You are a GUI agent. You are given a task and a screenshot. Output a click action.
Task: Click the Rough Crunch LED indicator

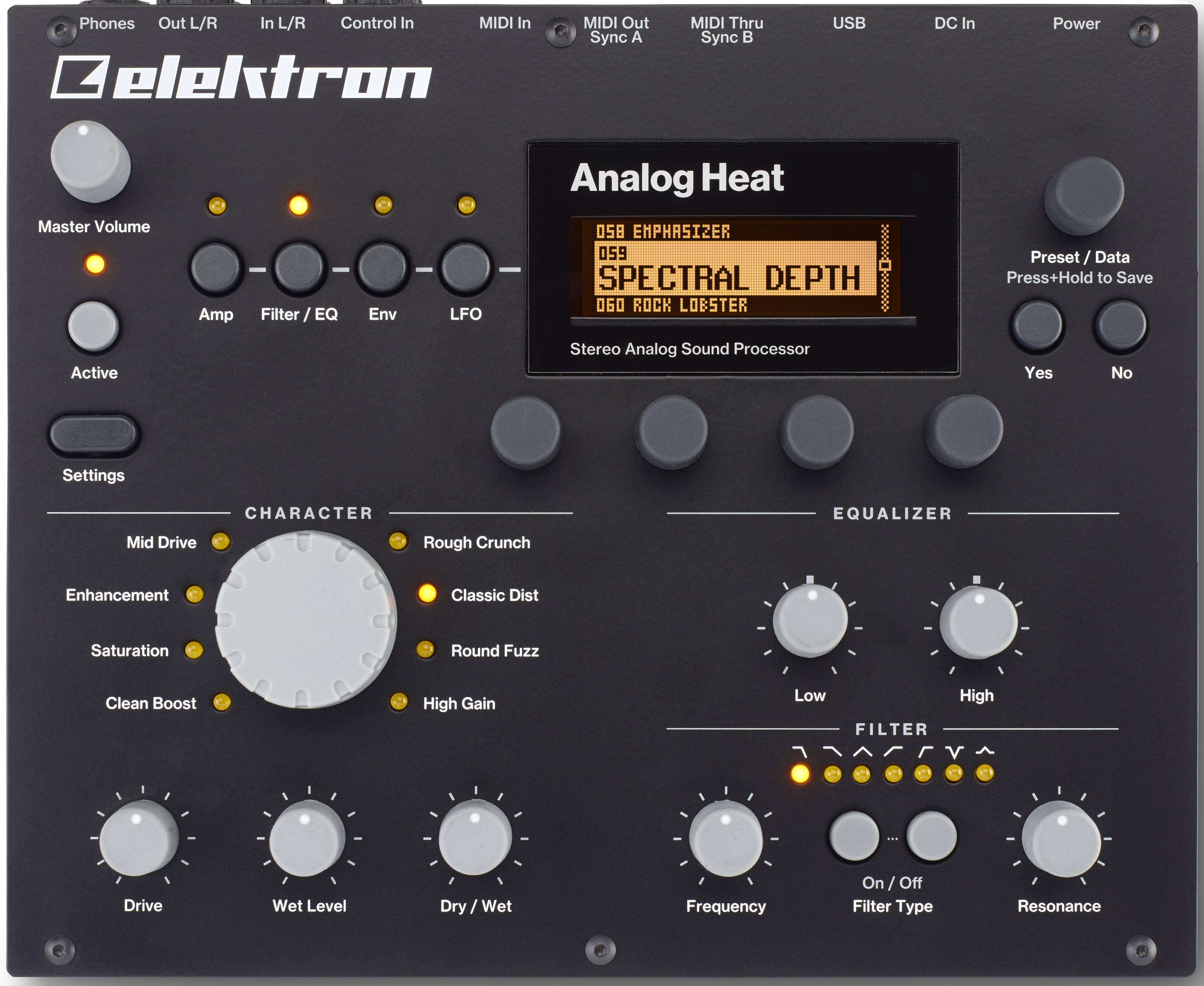click(x=398, y=541)
